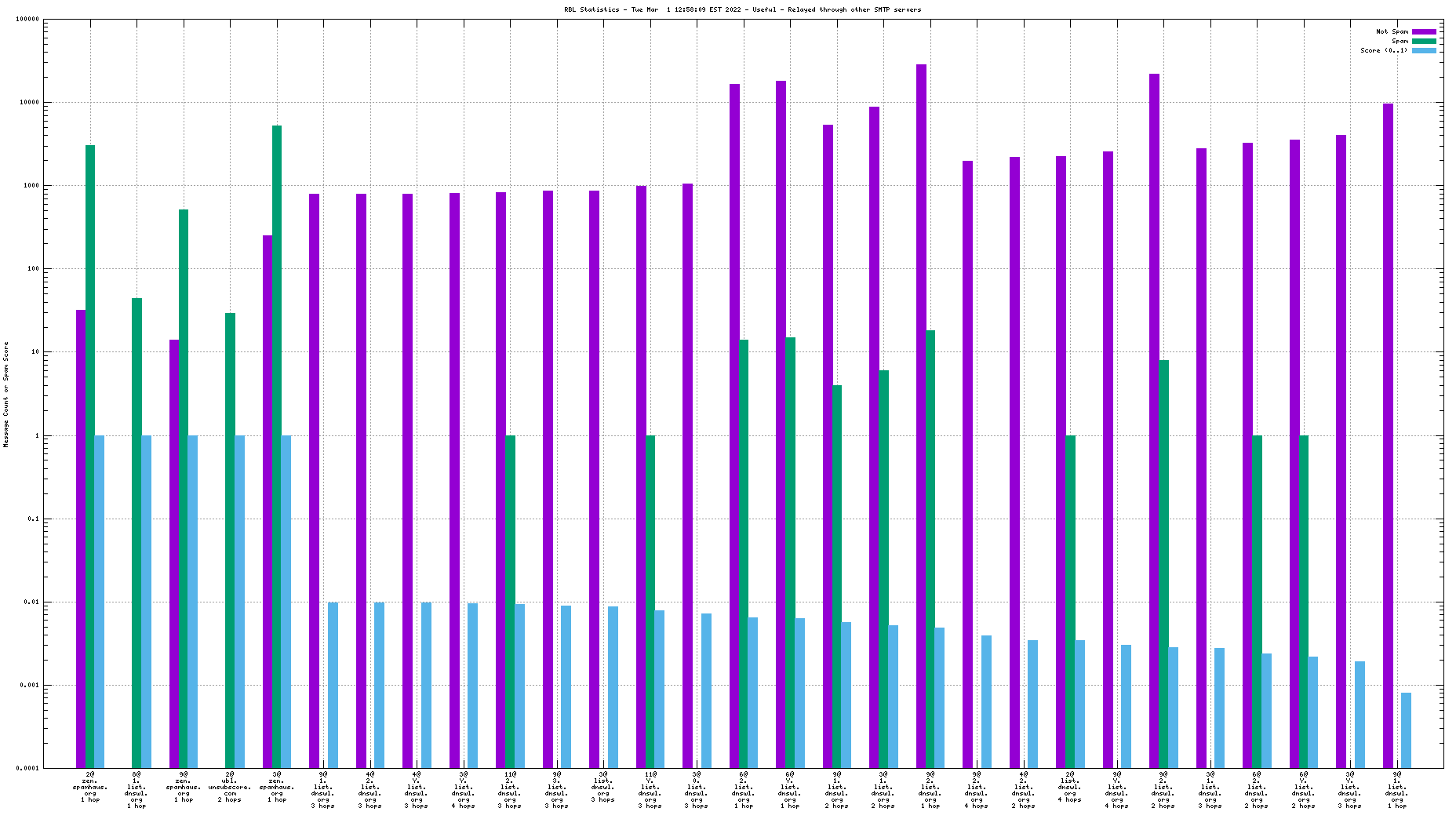The image size is (1456, 819).
Task: Select the 2@ list.dnswl.org 4 hops label
Action: pos(1070,787)
